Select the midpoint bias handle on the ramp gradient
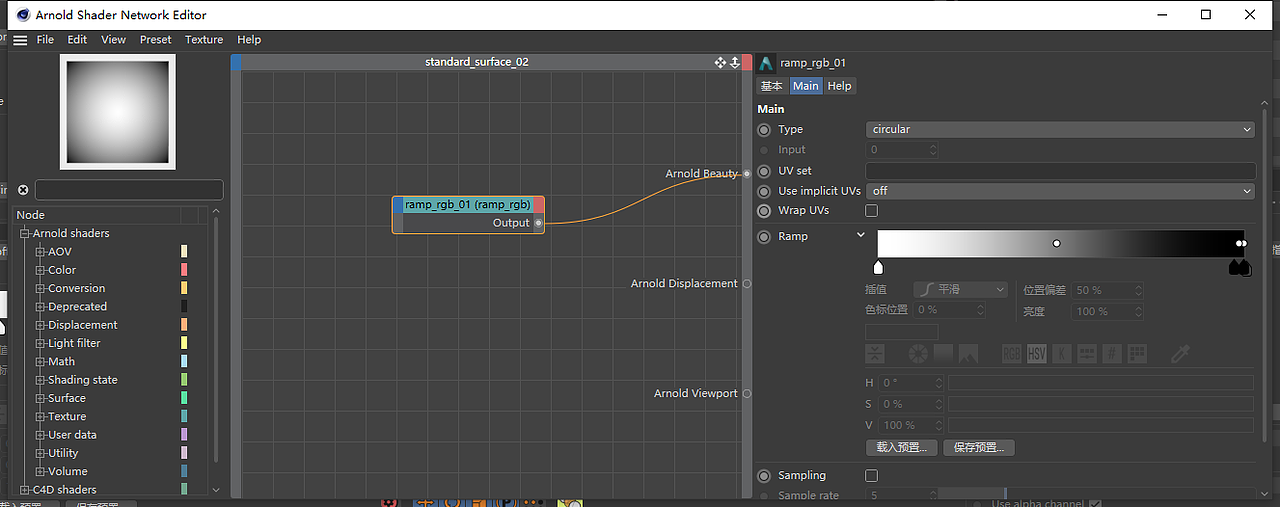 [x=1056, y=244]
